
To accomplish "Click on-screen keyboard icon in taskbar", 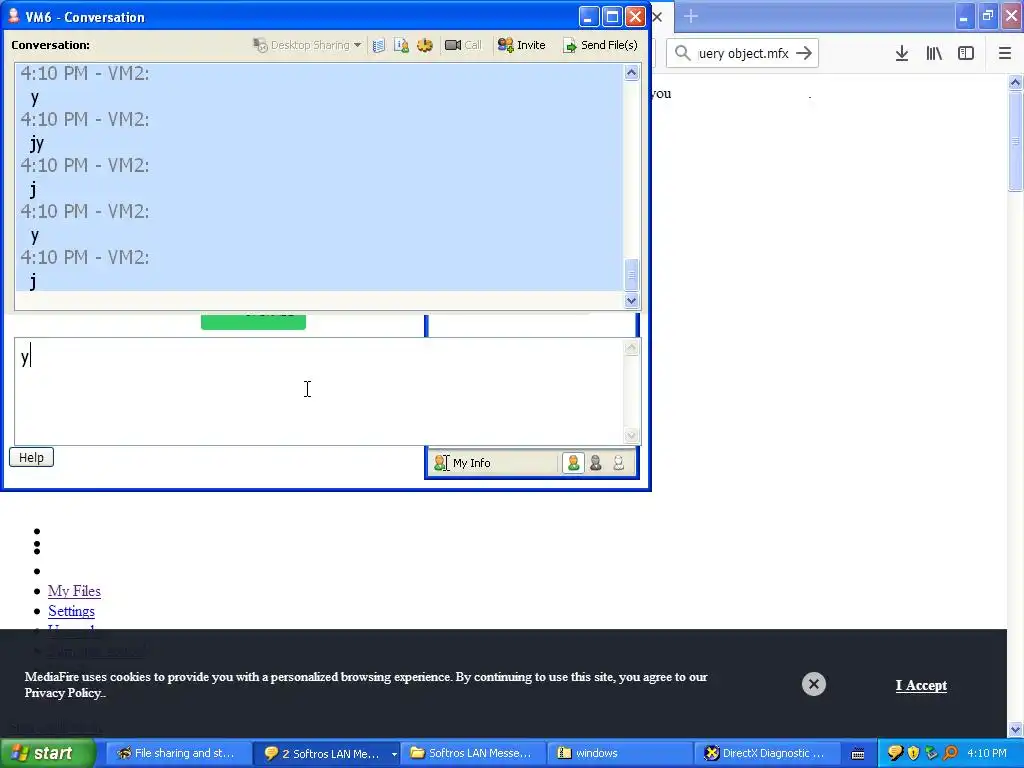I will point(858,754).
